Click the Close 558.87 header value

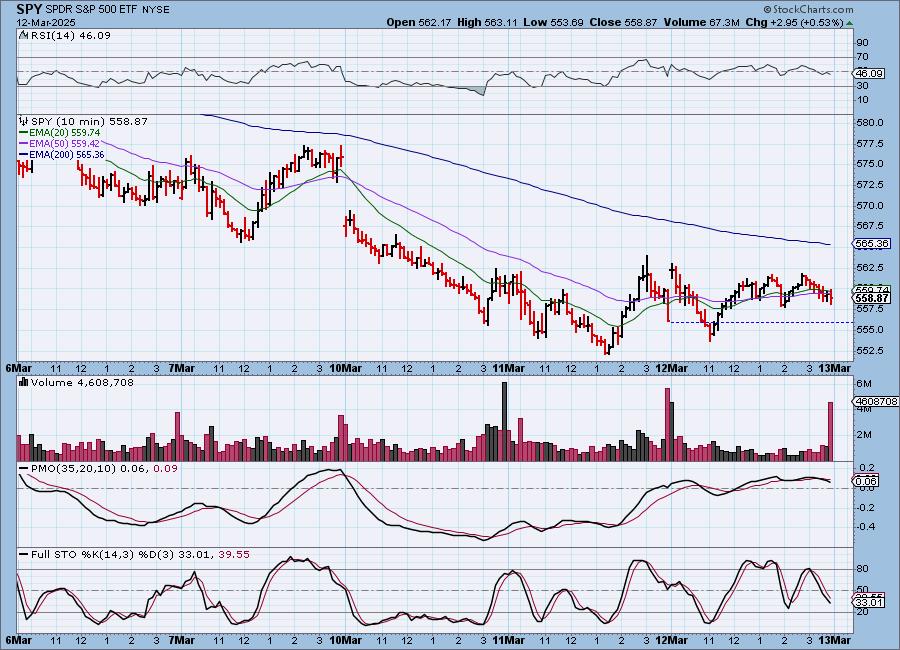(x=624, y=22)
